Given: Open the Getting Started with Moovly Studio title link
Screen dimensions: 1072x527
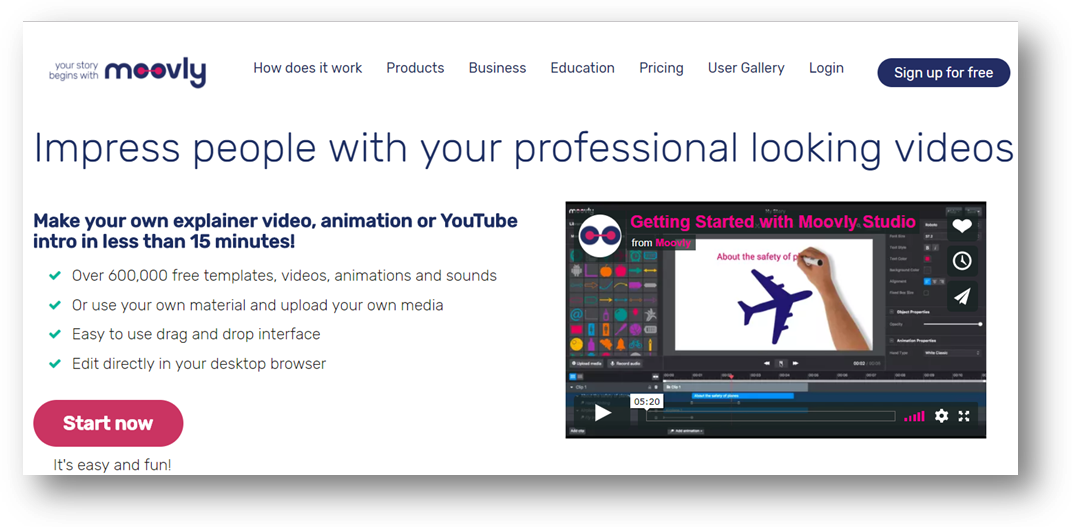Looking at the screenshot, I should (773, 221).
